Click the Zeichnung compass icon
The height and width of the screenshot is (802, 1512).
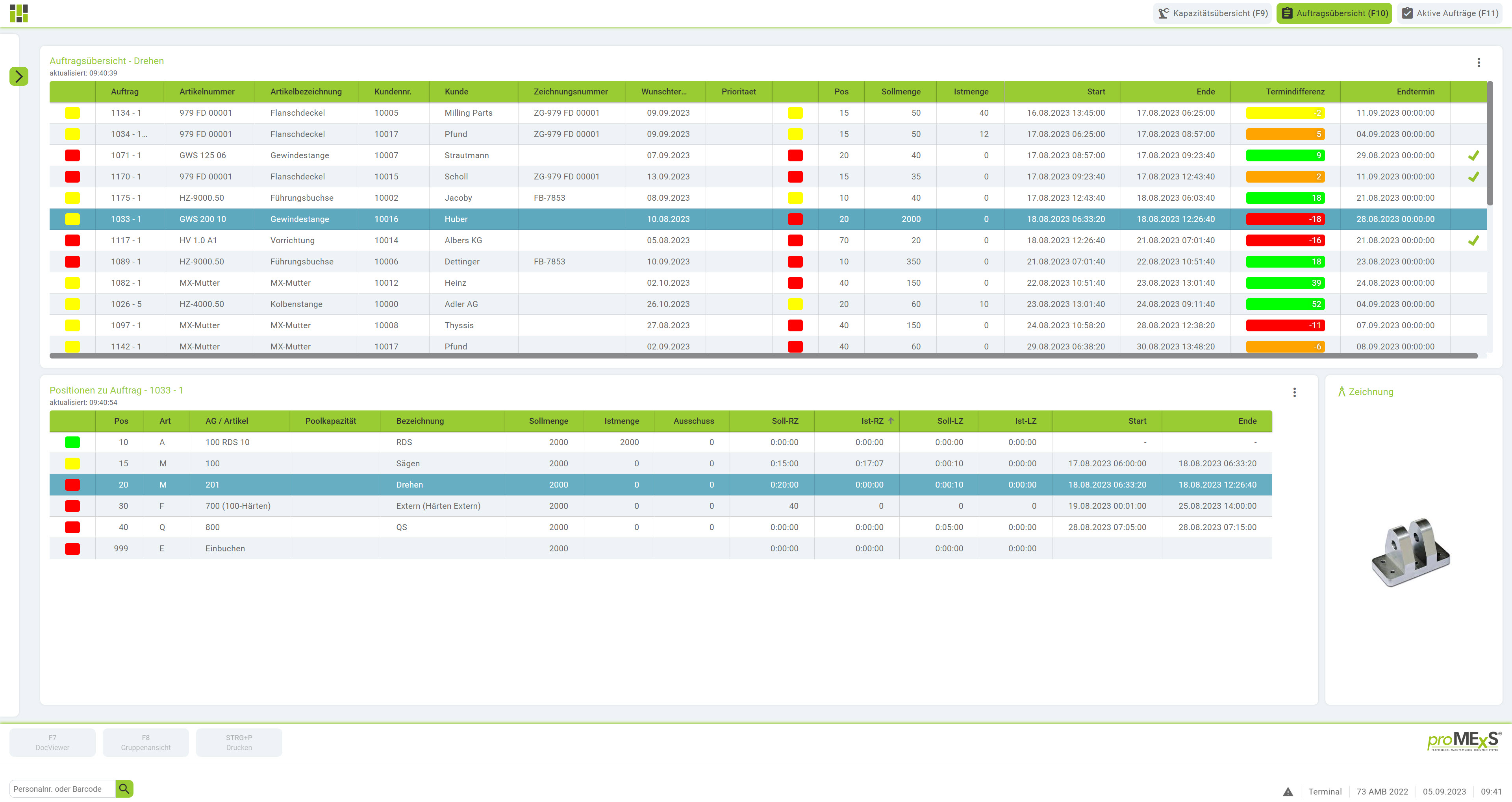pos(1342,392)
